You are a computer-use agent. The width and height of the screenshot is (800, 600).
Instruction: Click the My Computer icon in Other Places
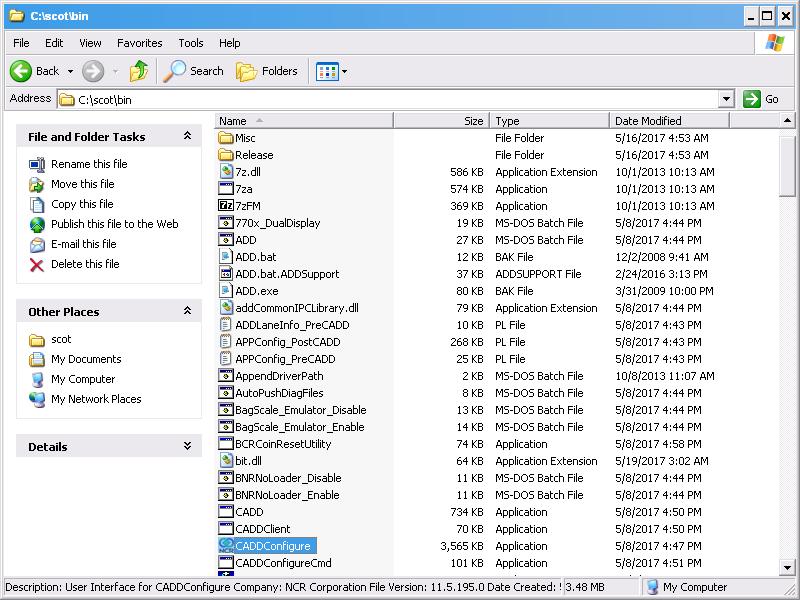[x=37, y=379]
